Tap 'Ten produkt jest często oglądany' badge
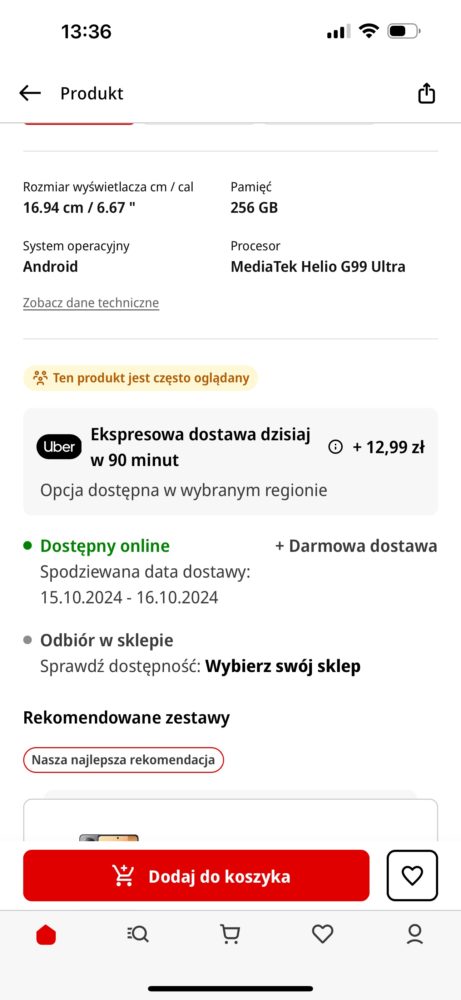461x1000 pixels. coord(140,378)
